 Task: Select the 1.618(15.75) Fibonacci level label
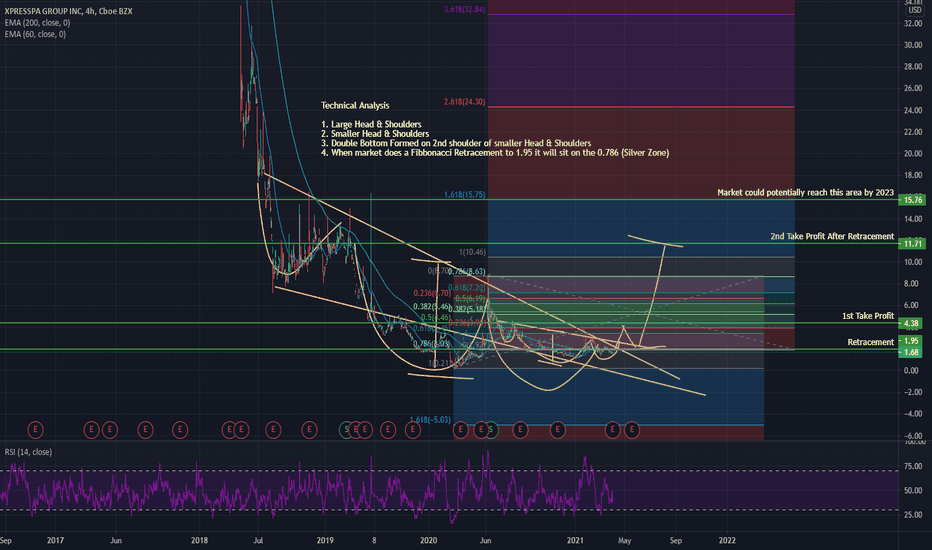coord(465,194)
